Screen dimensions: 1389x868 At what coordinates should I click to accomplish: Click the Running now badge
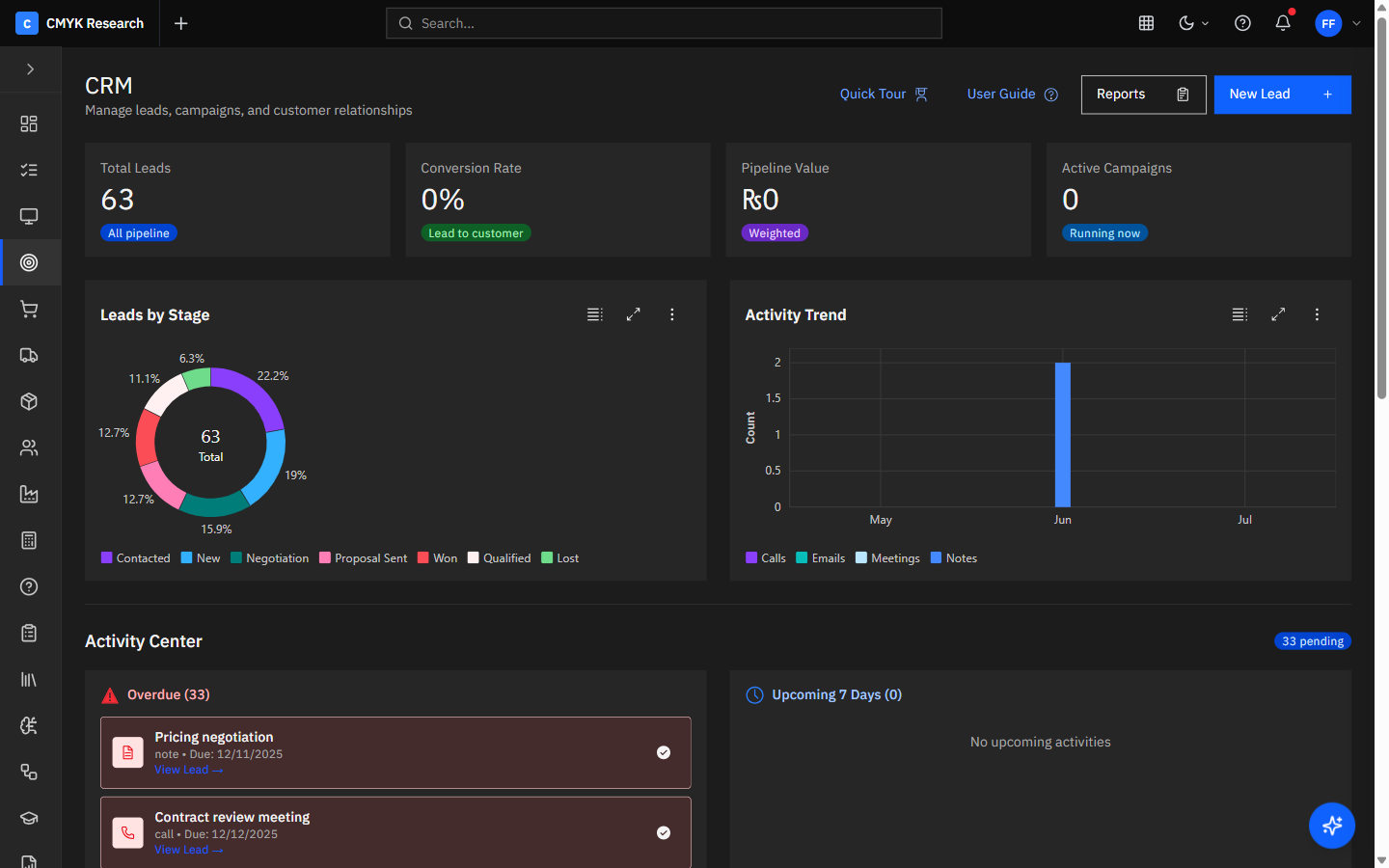point(1104,233)
